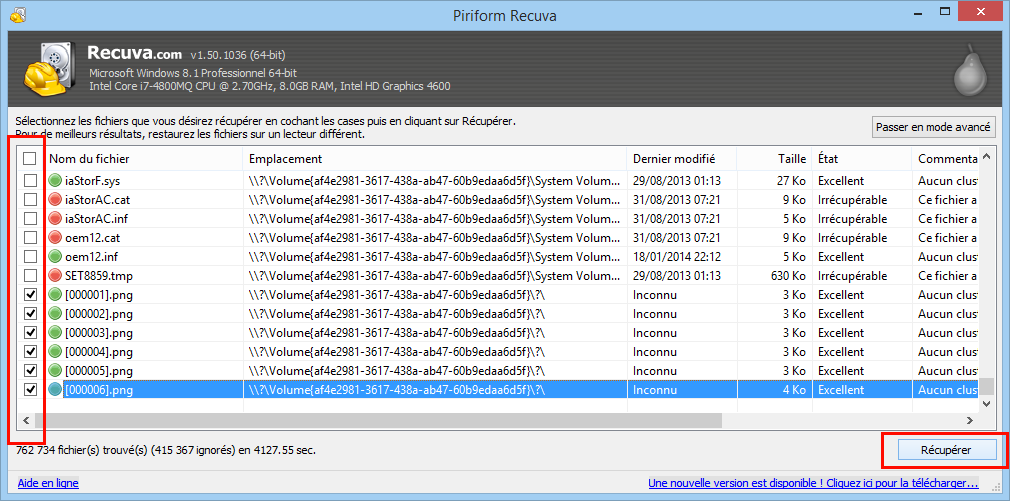Click vertical scrollbar up arrow
The height and width of the screenshot is (501, 1010).
coord(987,158)
